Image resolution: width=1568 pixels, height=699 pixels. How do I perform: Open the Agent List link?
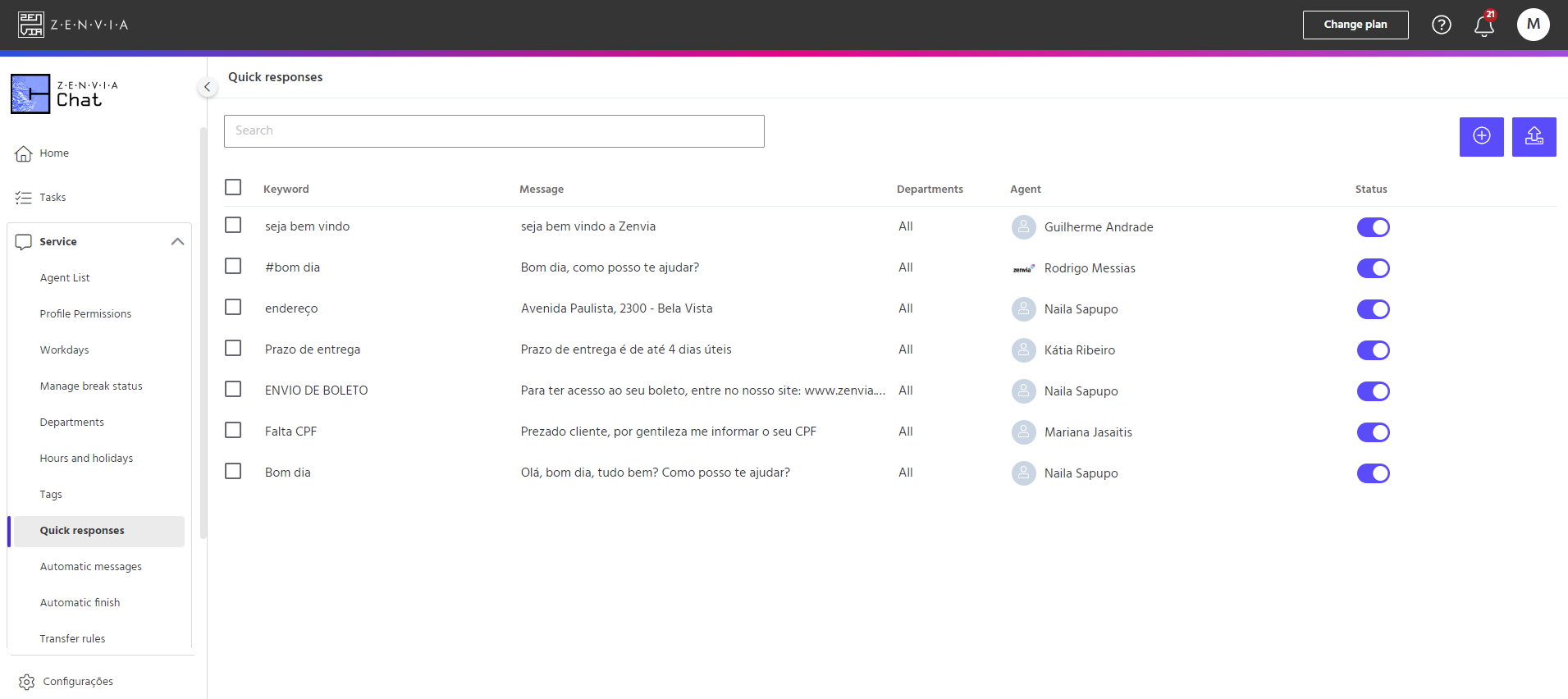point(65,278)
